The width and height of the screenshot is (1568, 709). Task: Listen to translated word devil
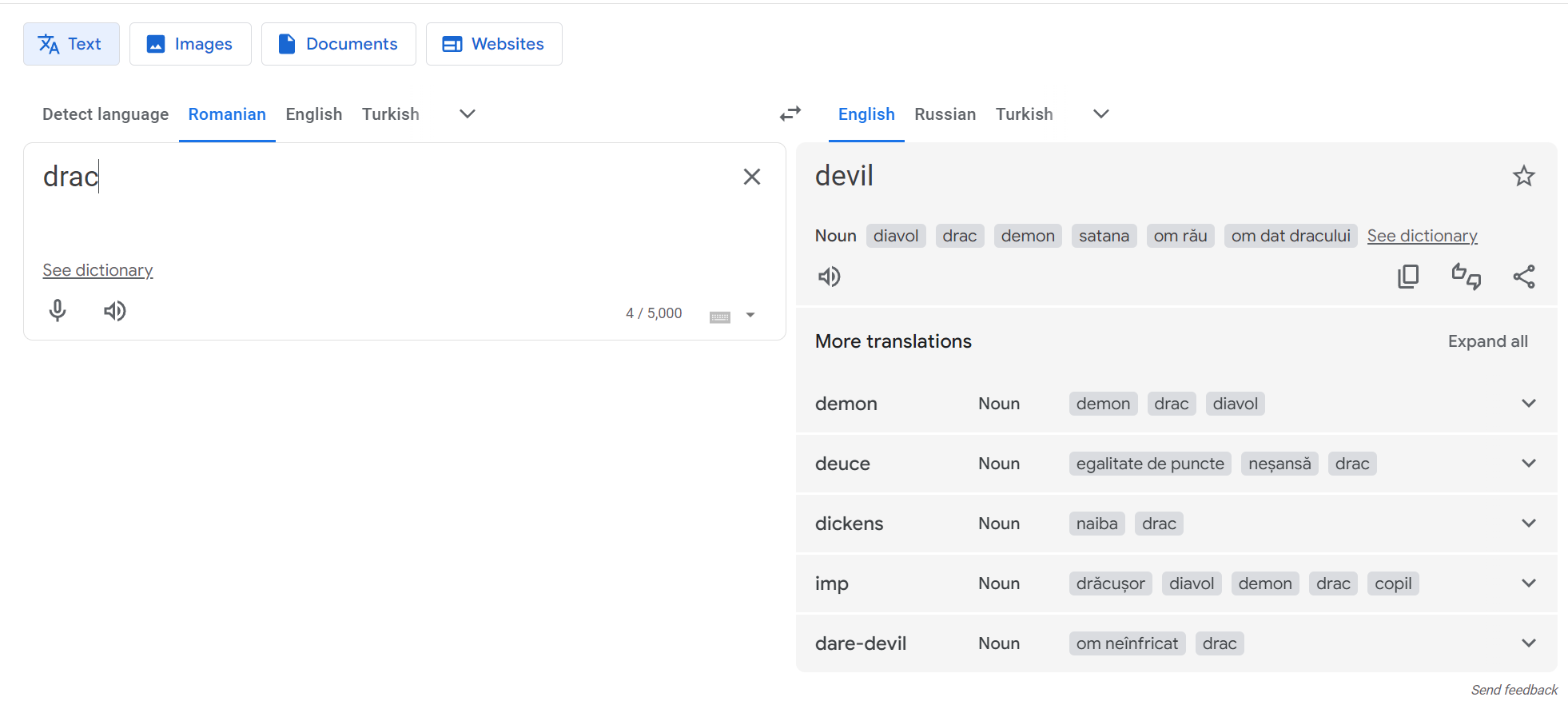[x=830, y=277]
